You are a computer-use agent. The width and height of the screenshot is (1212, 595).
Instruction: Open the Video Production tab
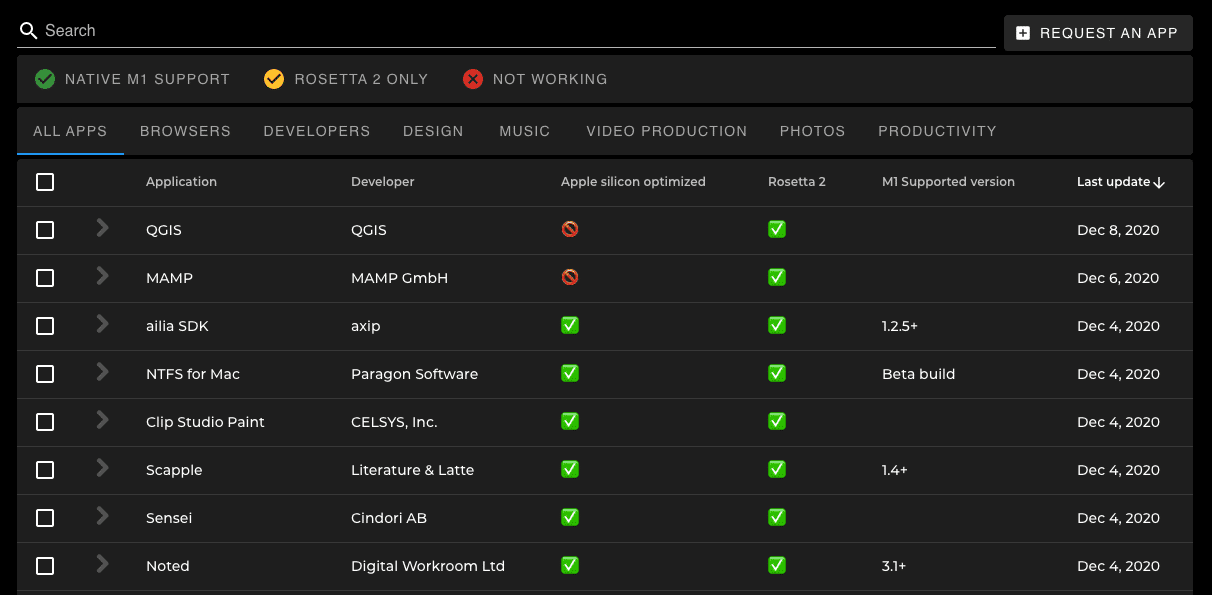[667, 131]
